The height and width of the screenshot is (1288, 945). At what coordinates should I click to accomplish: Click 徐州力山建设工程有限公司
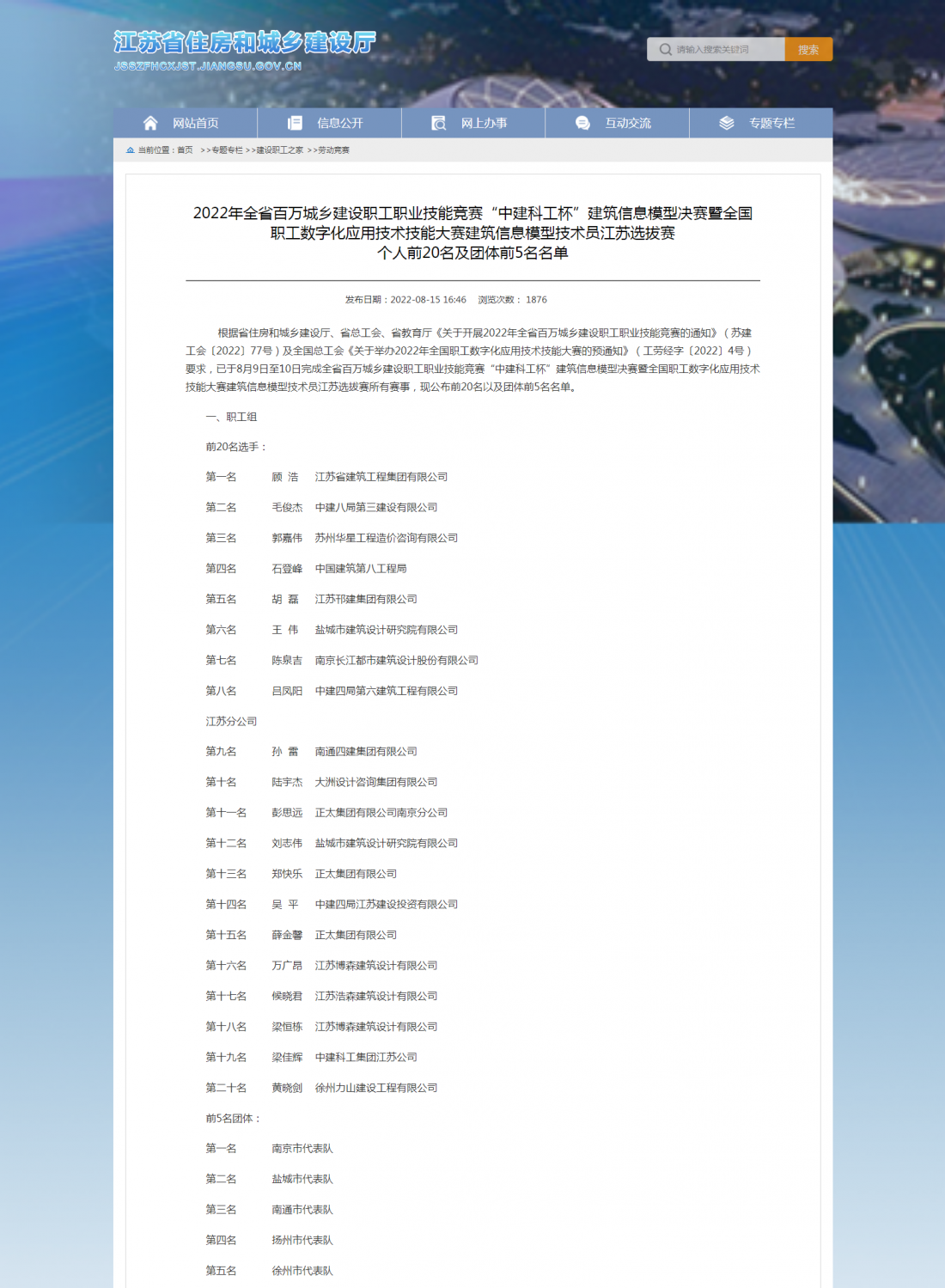pyautogui.click(x=376, y=1088)
